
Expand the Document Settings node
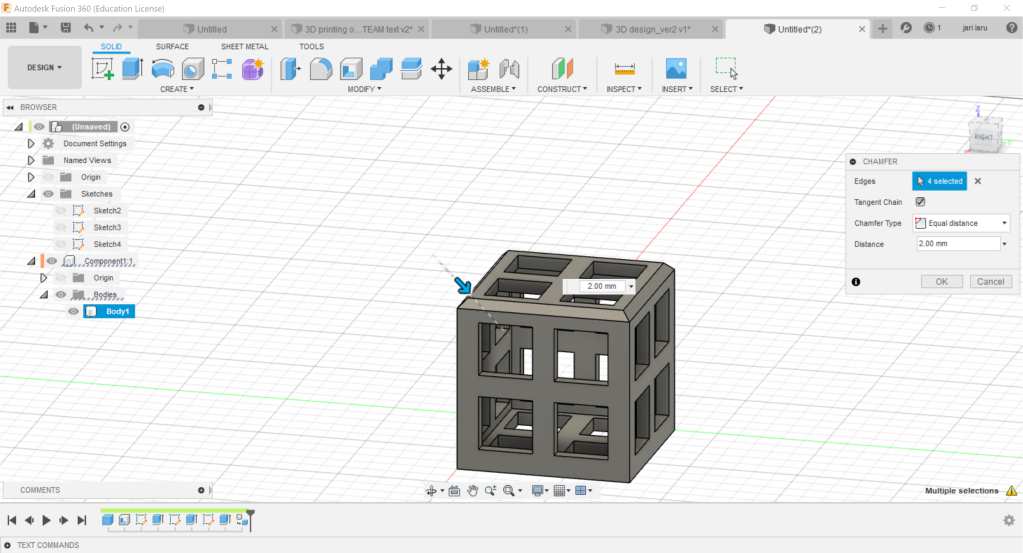click(x=31, y=143)
